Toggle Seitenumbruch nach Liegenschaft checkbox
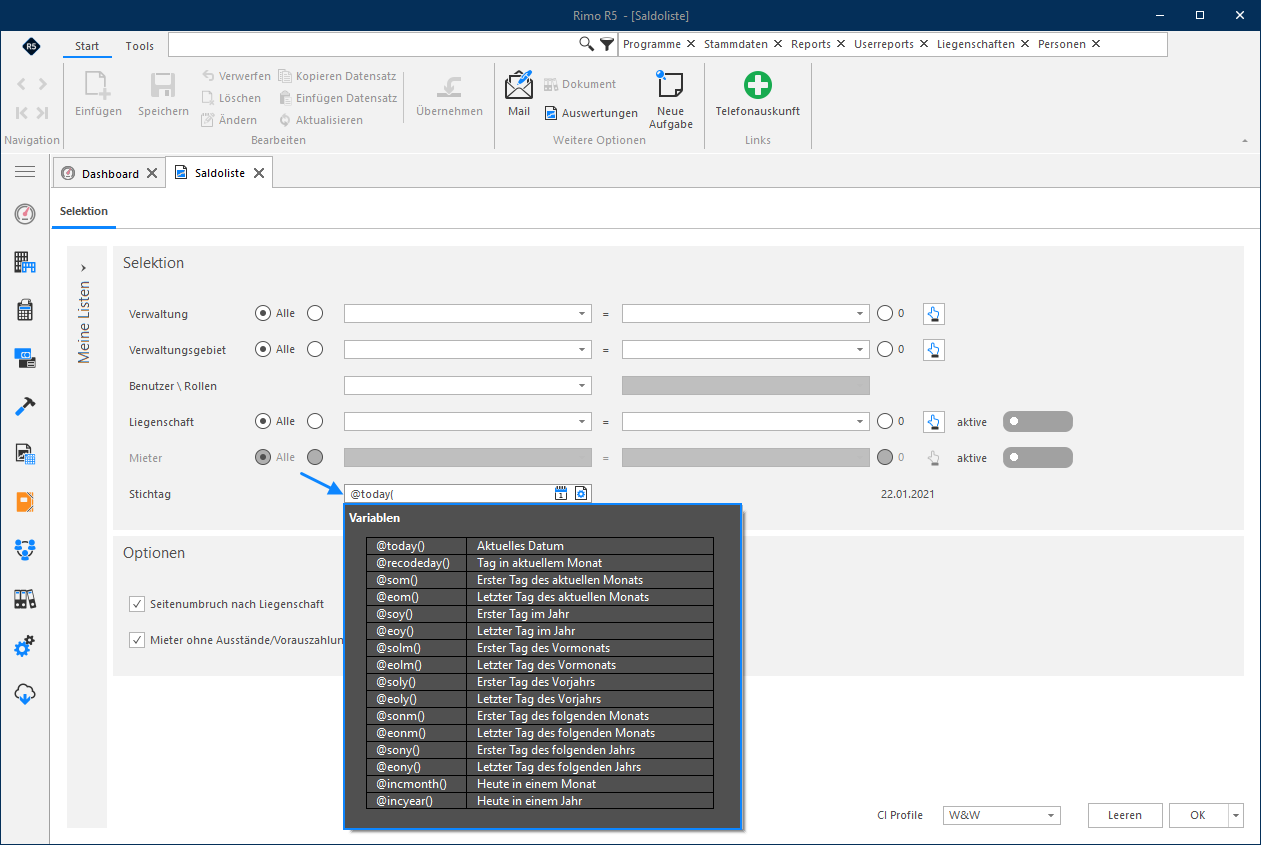This screenshot has height=845, width=1261. click(x=137, y=604)
